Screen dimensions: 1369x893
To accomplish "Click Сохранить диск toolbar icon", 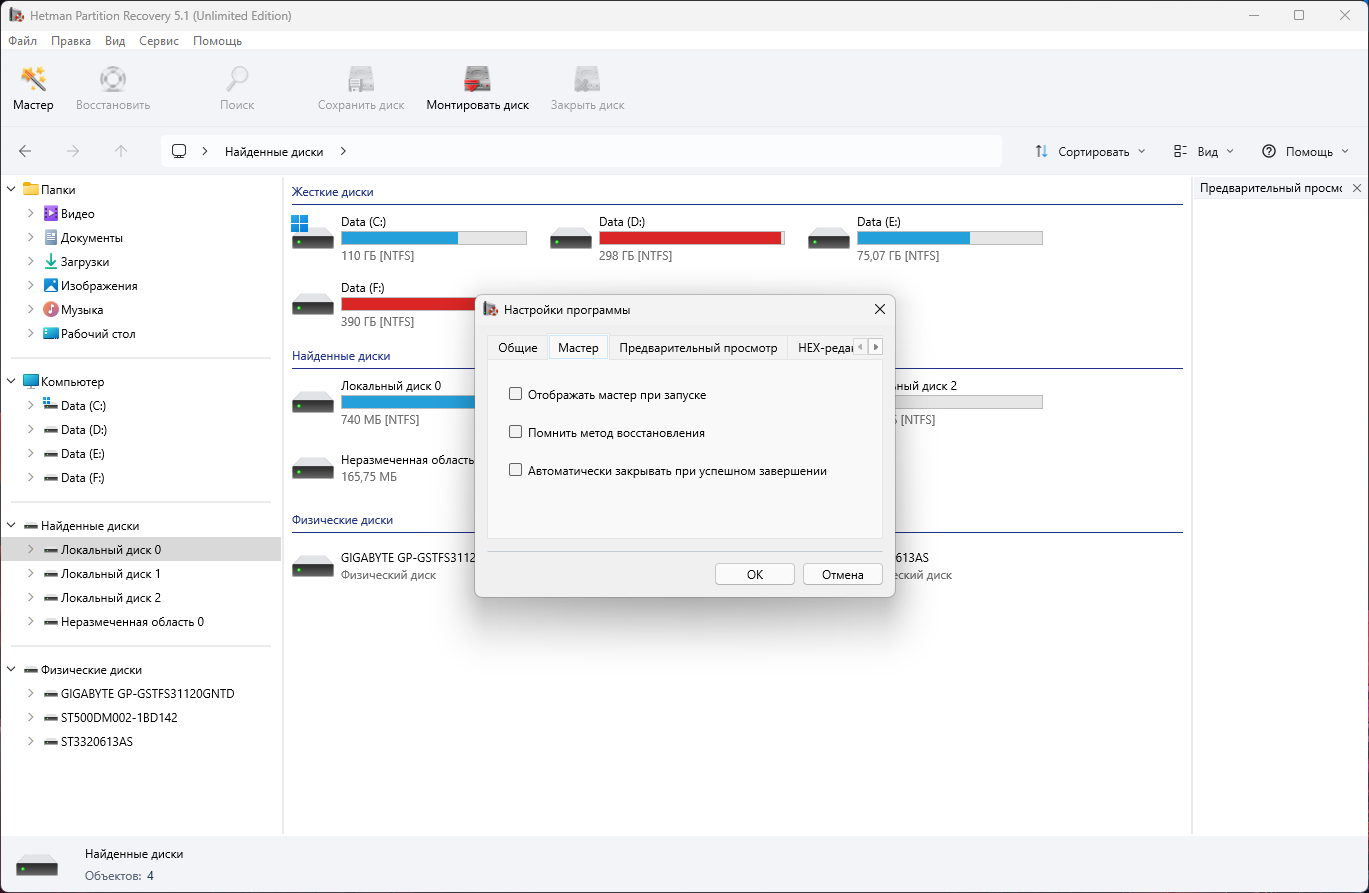I will (x=361, y=80).
